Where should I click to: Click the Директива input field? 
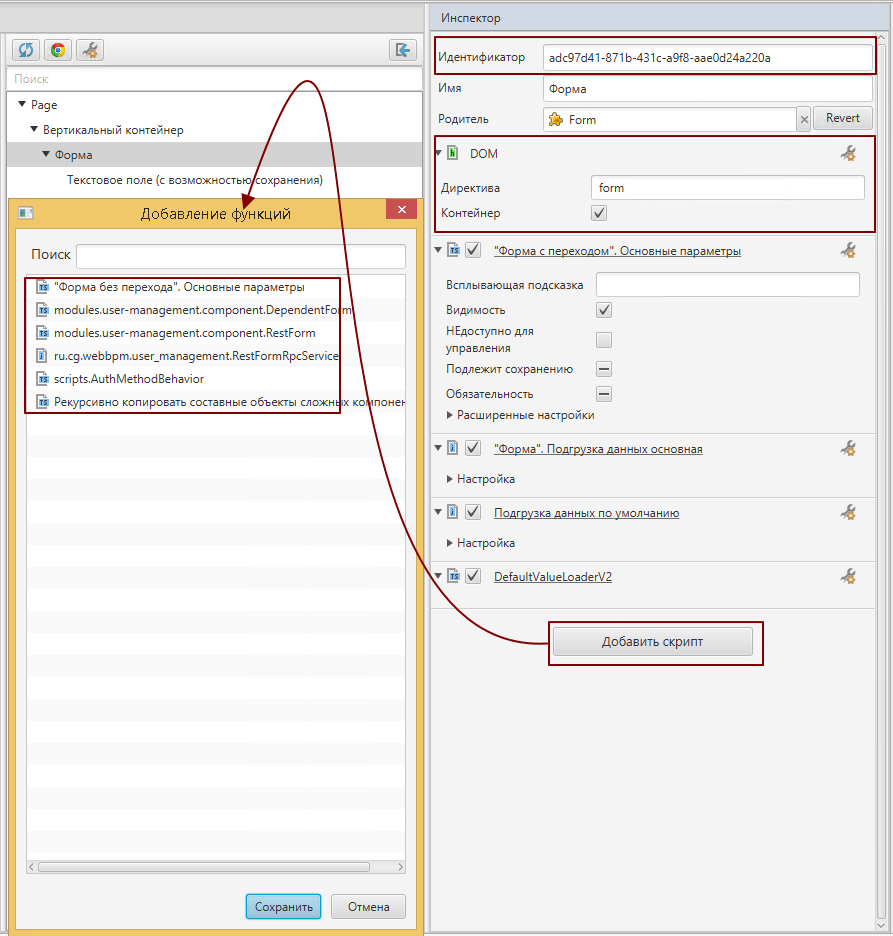click(728, 187)
